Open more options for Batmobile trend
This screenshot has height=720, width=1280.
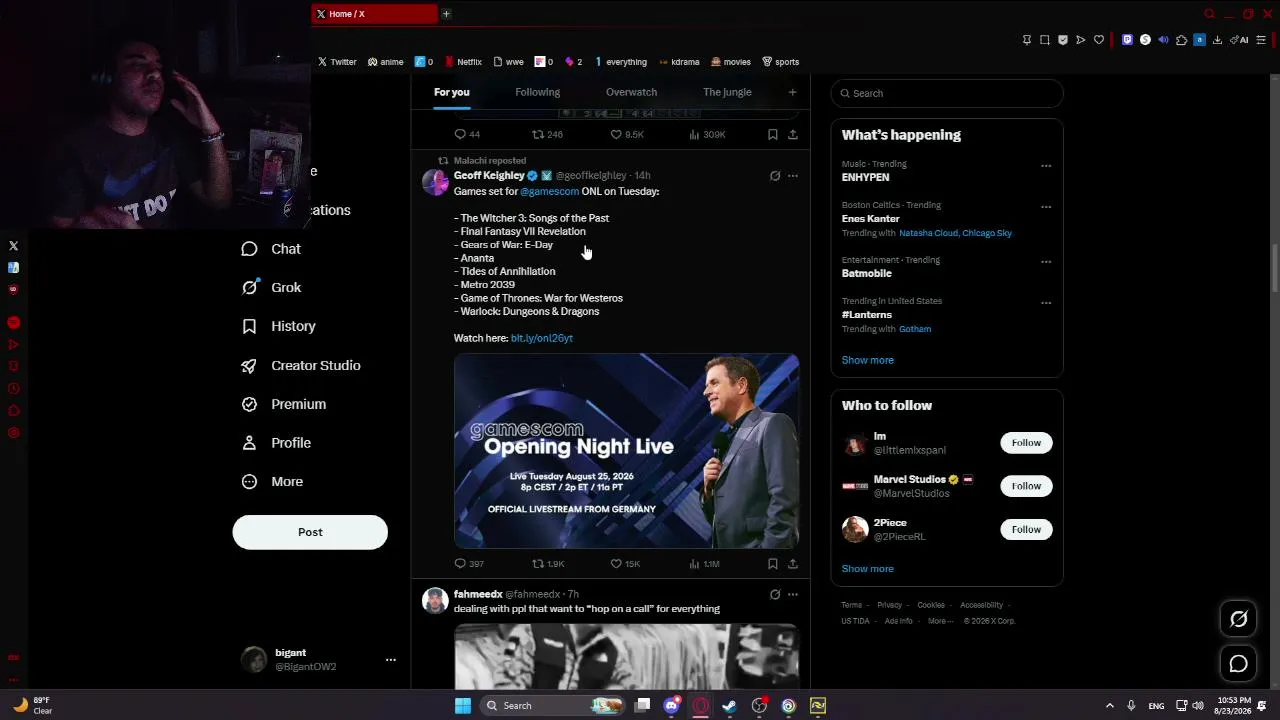[1046, 262]
